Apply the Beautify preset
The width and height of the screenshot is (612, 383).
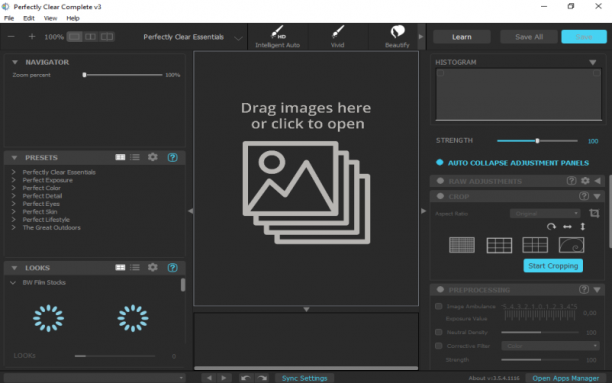pos(397,37)
